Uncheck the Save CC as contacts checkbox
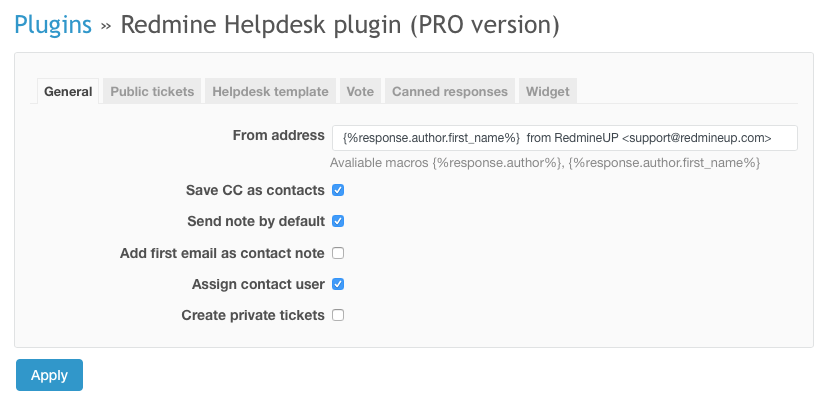This screenshot has height=405, width=820. point(338,190)
